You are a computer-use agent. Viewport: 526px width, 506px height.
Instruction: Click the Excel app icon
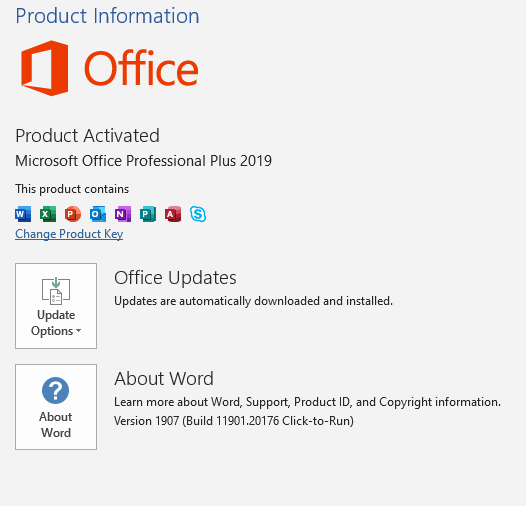click(x=48, y=214)
